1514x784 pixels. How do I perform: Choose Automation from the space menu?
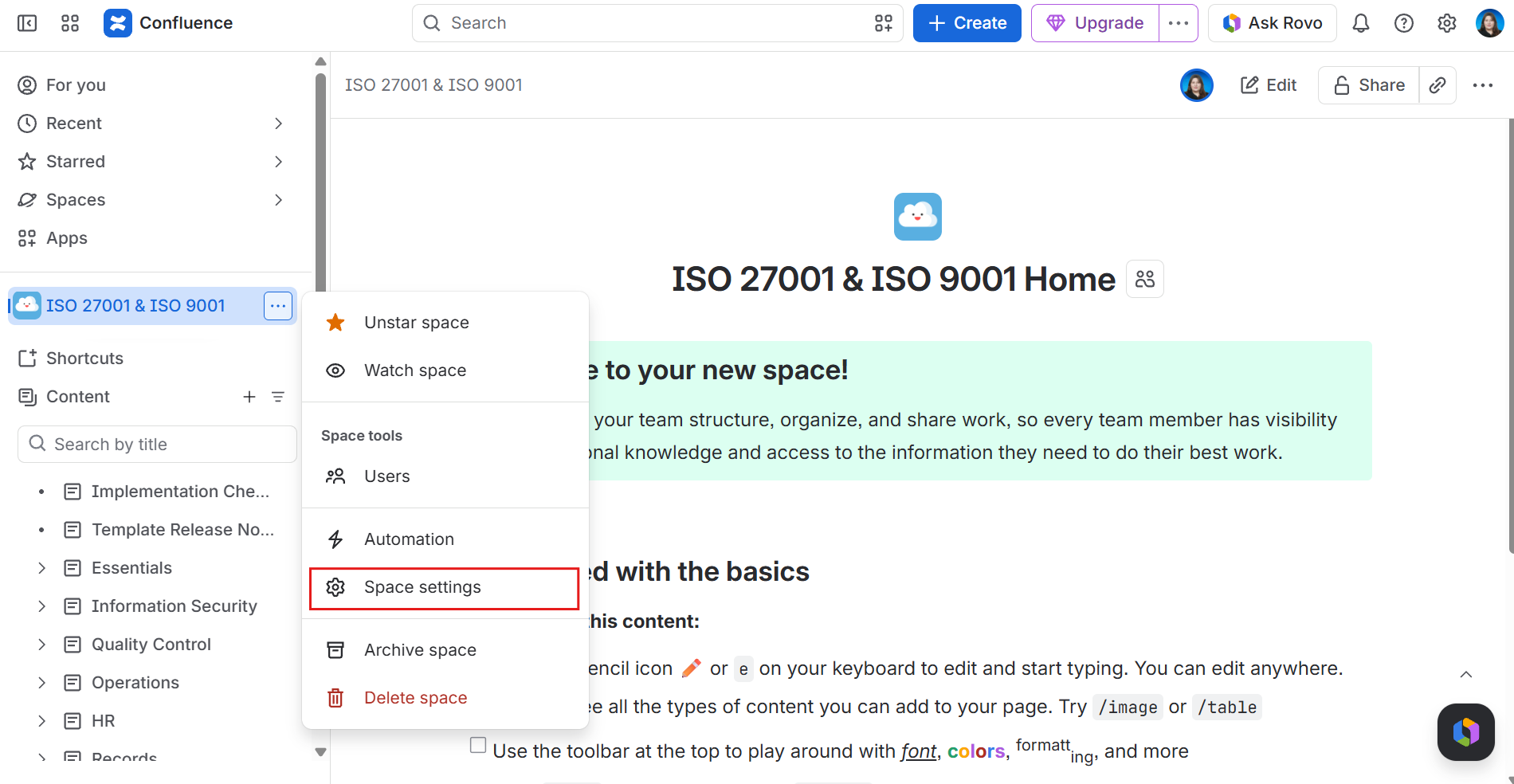pos(445,539)
